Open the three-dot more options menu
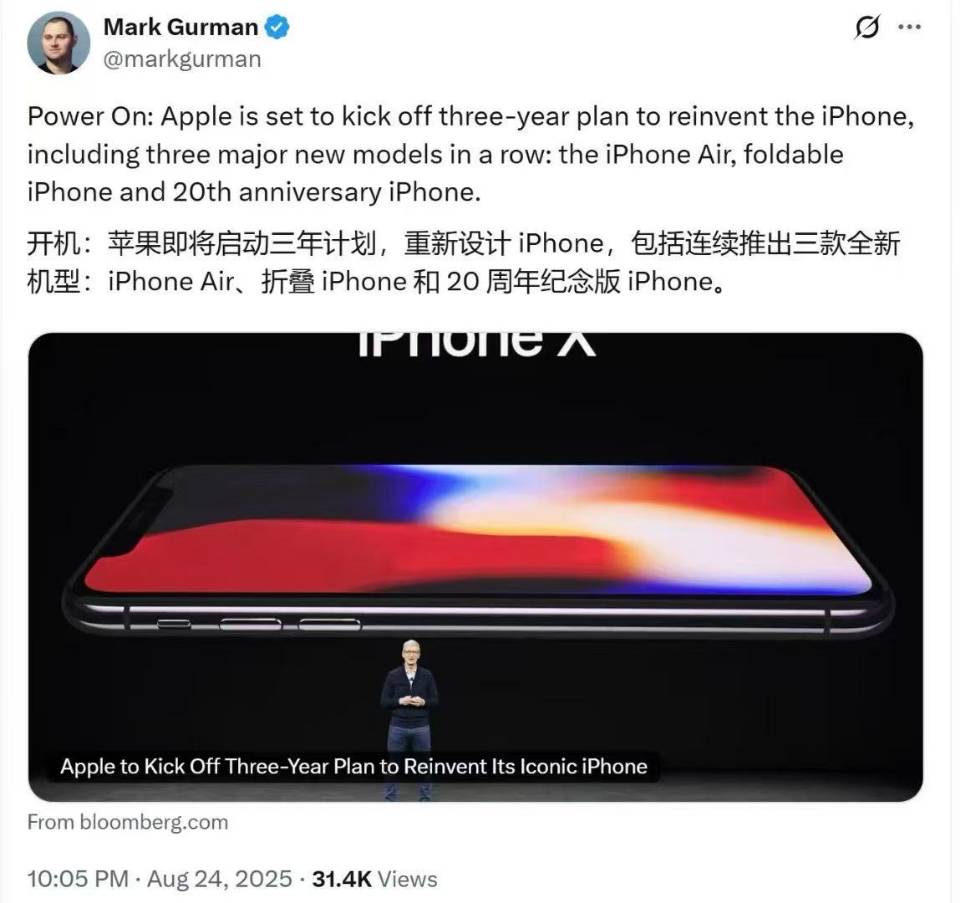This screenshot has height=903, width=960. 909,27
